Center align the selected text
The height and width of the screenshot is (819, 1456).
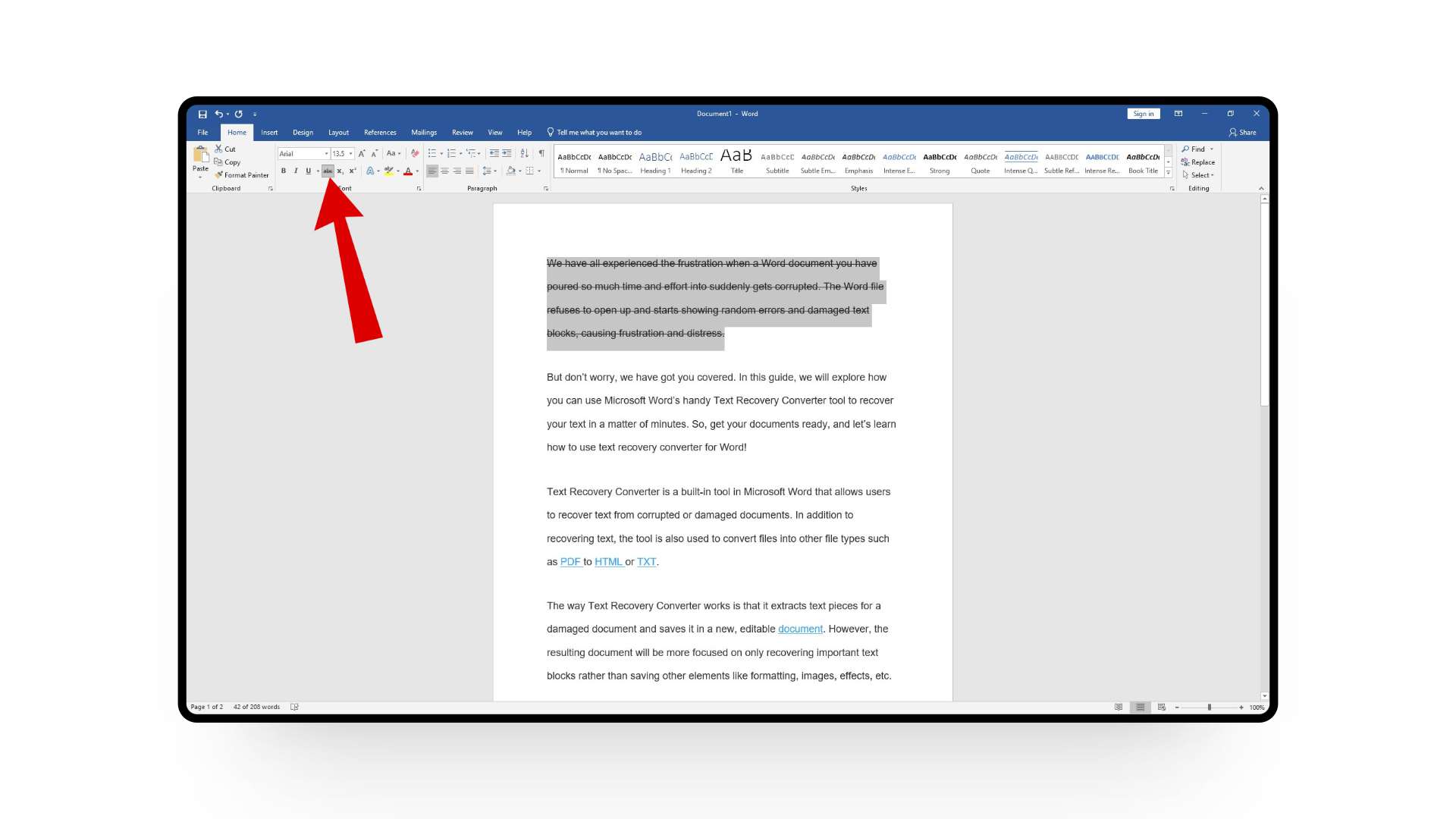[x=444, y=171]
